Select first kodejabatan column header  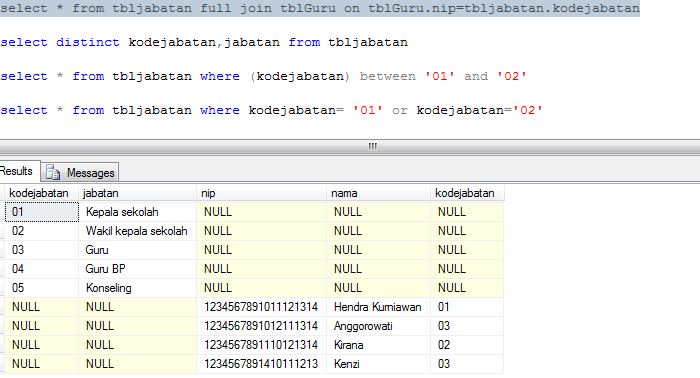42,193
